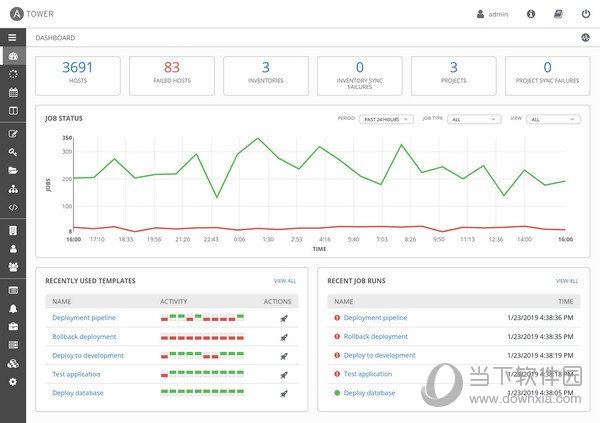Open Deploy to development template link
Screen dimensions: 600x423
[x=88, y=355]
